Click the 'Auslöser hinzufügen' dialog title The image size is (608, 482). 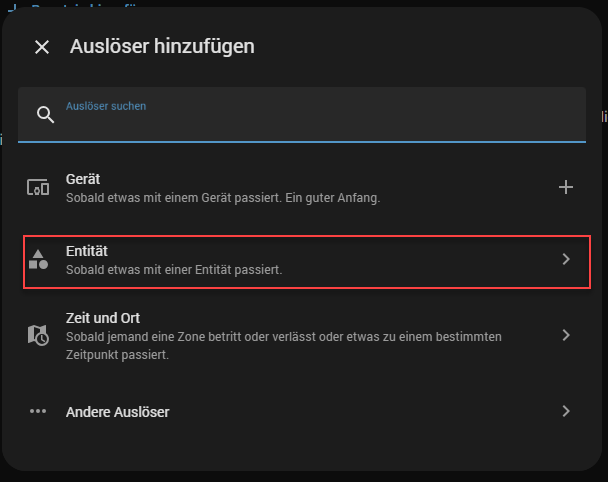click(162, 46)
